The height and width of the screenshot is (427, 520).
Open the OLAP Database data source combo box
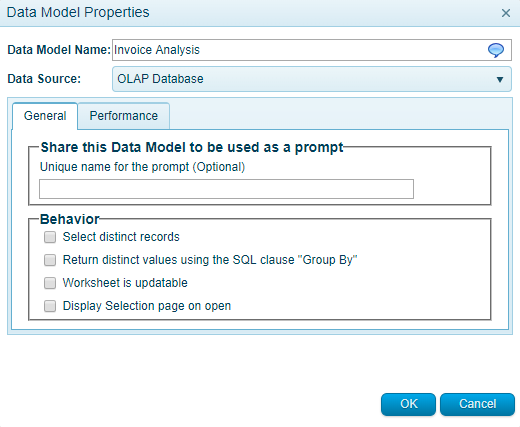coord(312,79)
